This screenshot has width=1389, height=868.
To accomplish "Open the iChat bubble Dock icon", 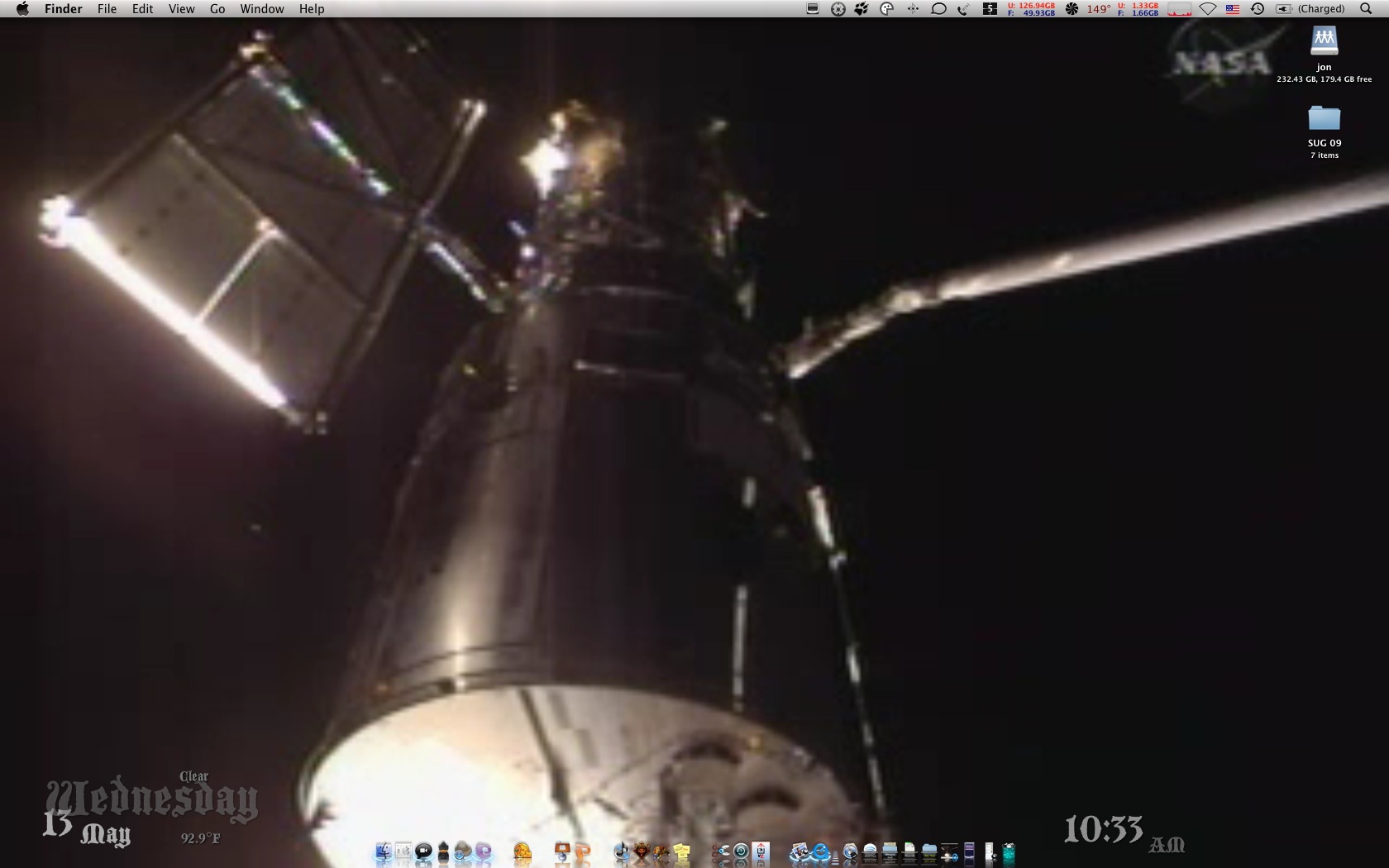I will 423,852.
